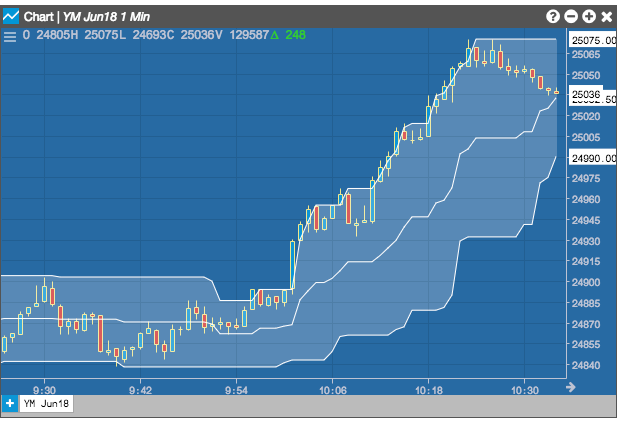Click the 24870 price axis label
The image size is (617, 423).
point(586,324)
